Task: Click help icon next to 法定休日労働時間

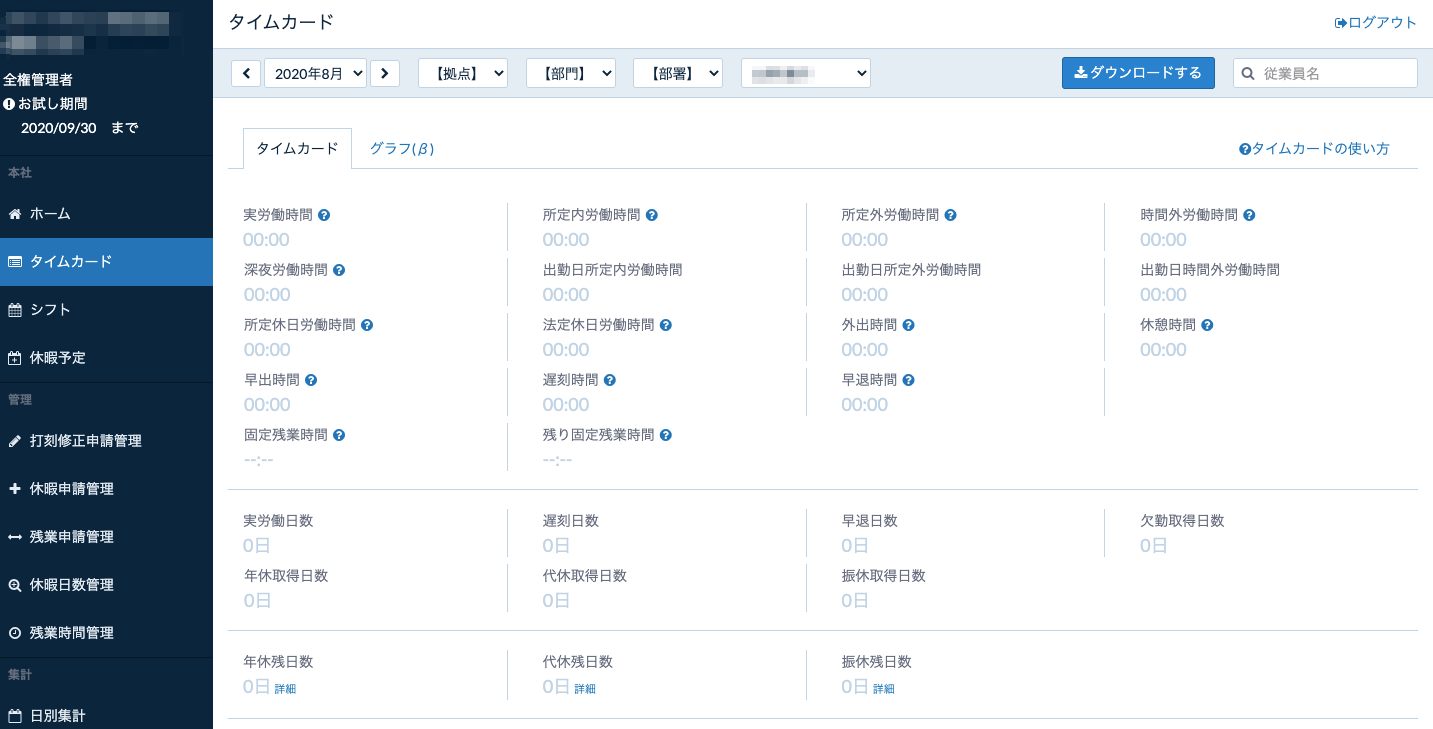Action: 666,325
